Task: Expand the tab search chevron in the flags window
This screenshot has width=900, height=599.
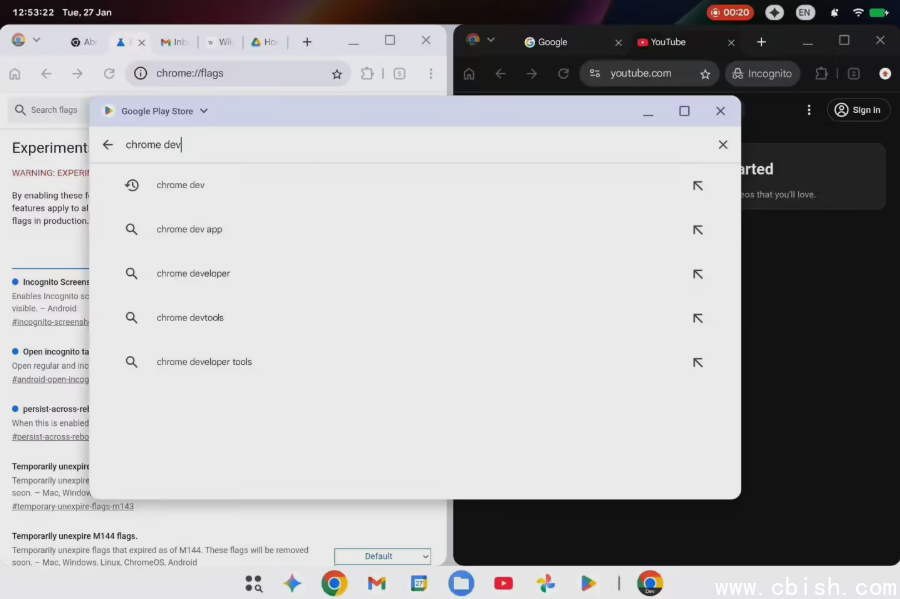Action: point(37,40)
